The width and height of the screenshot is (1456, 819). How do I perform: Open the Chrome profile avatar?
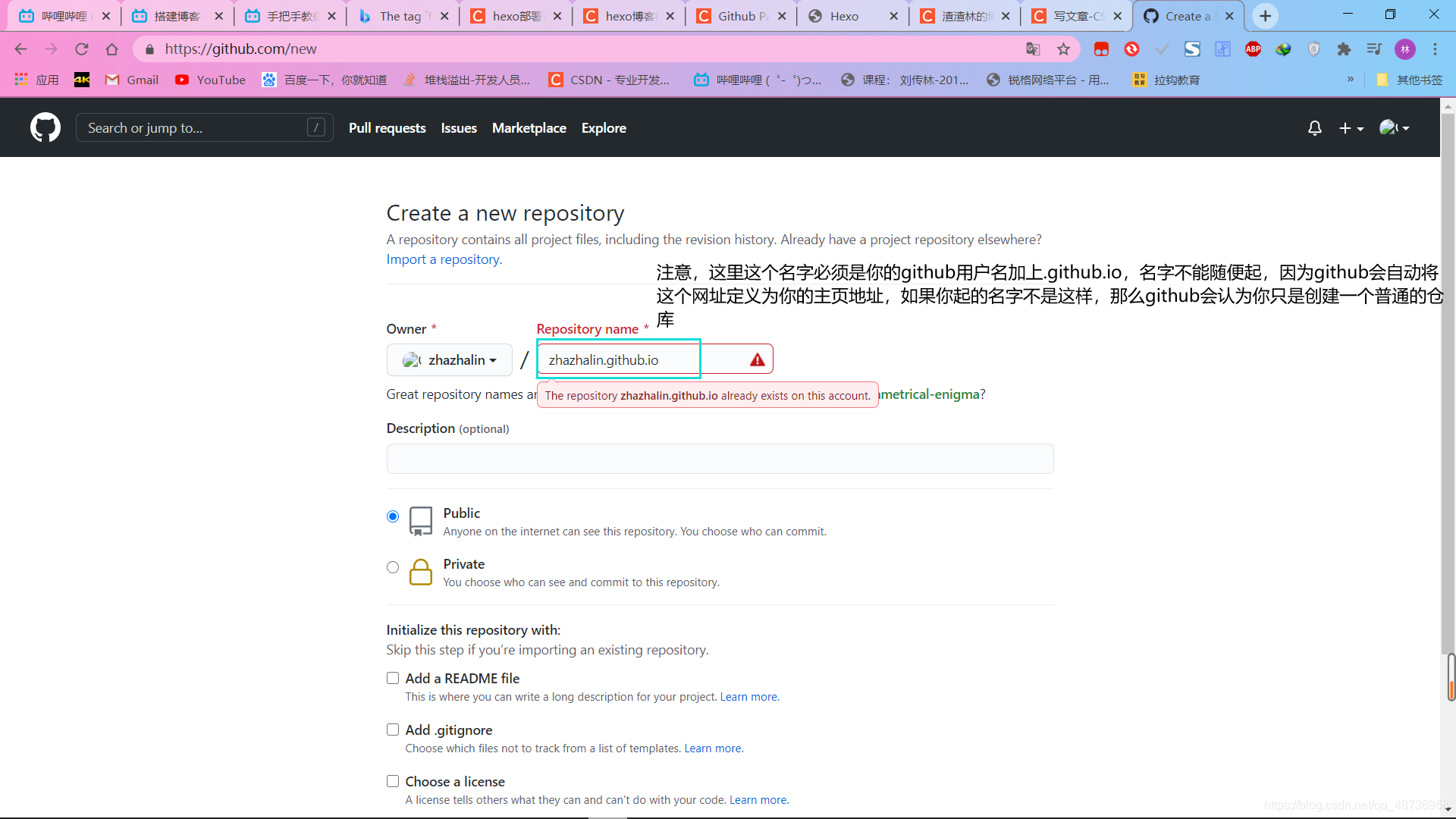(1405, 49)
